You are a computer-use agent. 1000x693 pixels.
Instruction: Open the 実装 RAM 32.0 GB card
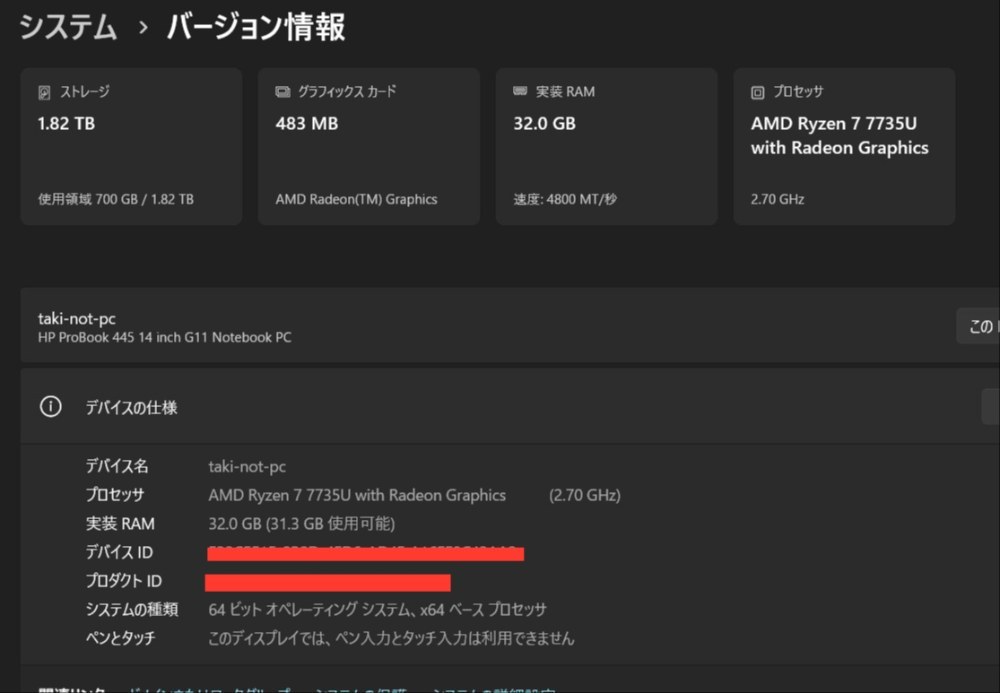[607, 147]
